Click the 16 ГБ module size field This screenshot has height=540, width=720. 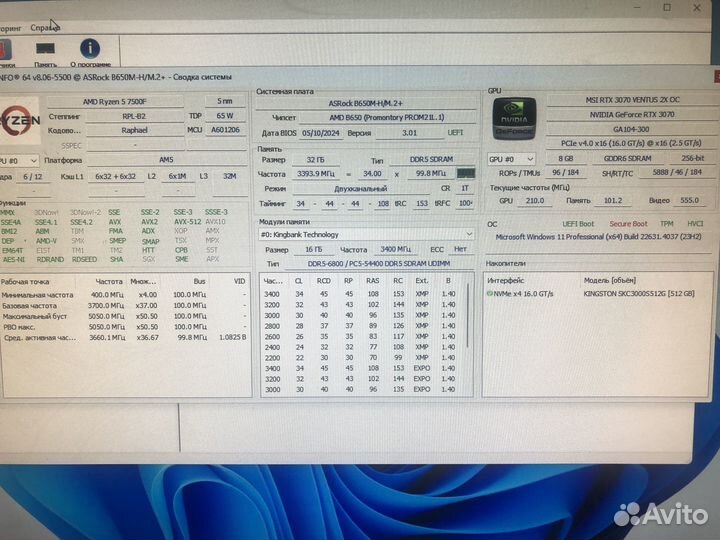tap(314, 249)
